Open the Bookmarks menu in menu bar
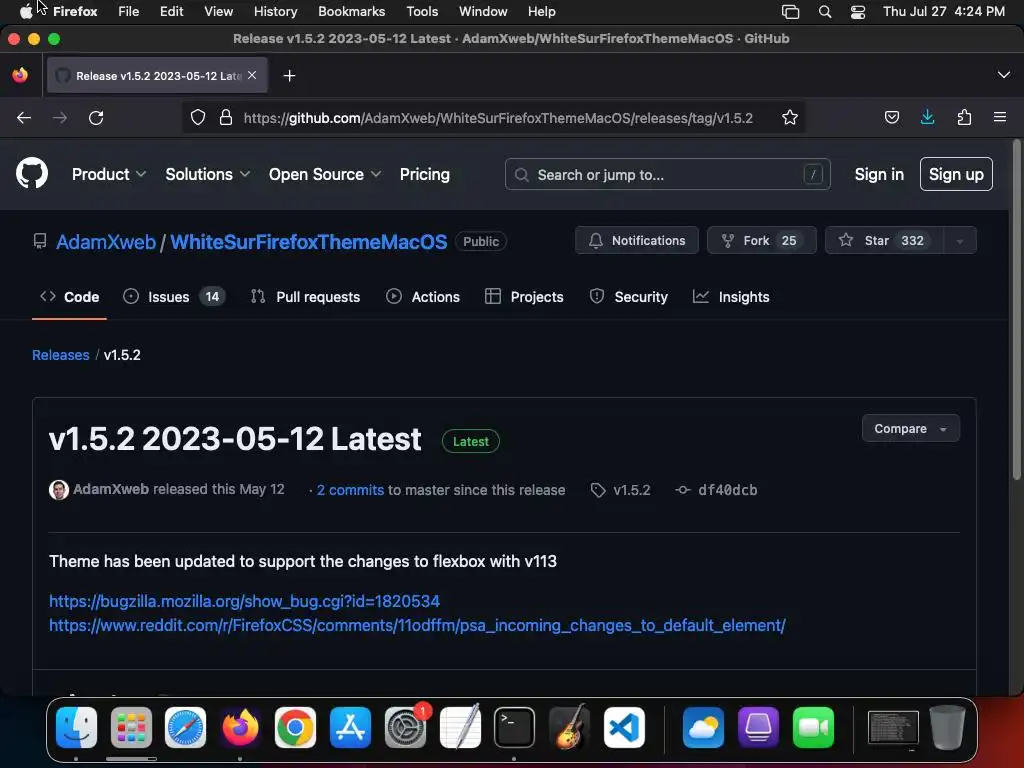1024x768 pixels. click(351, 11)
